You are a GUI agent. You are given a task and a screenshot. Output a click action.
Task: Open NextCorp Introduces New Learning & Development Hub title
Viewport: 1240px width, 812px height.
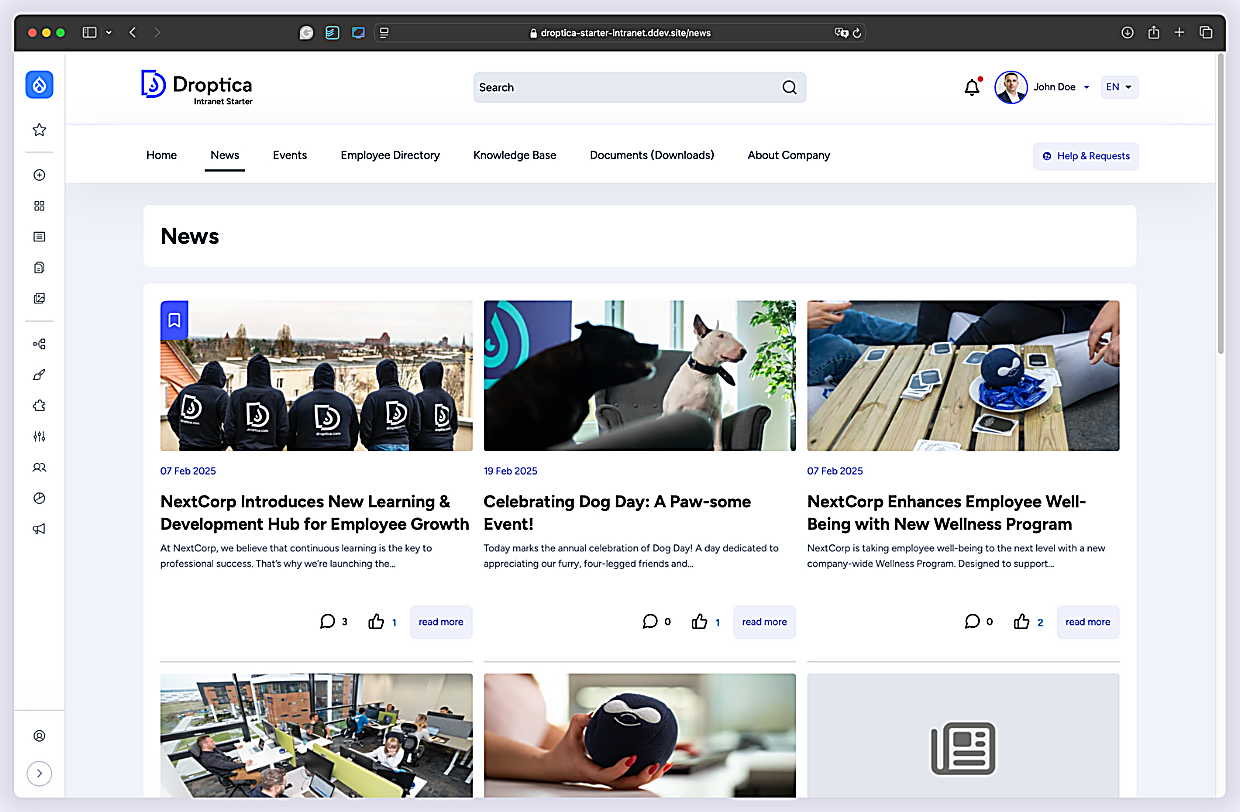315,513
